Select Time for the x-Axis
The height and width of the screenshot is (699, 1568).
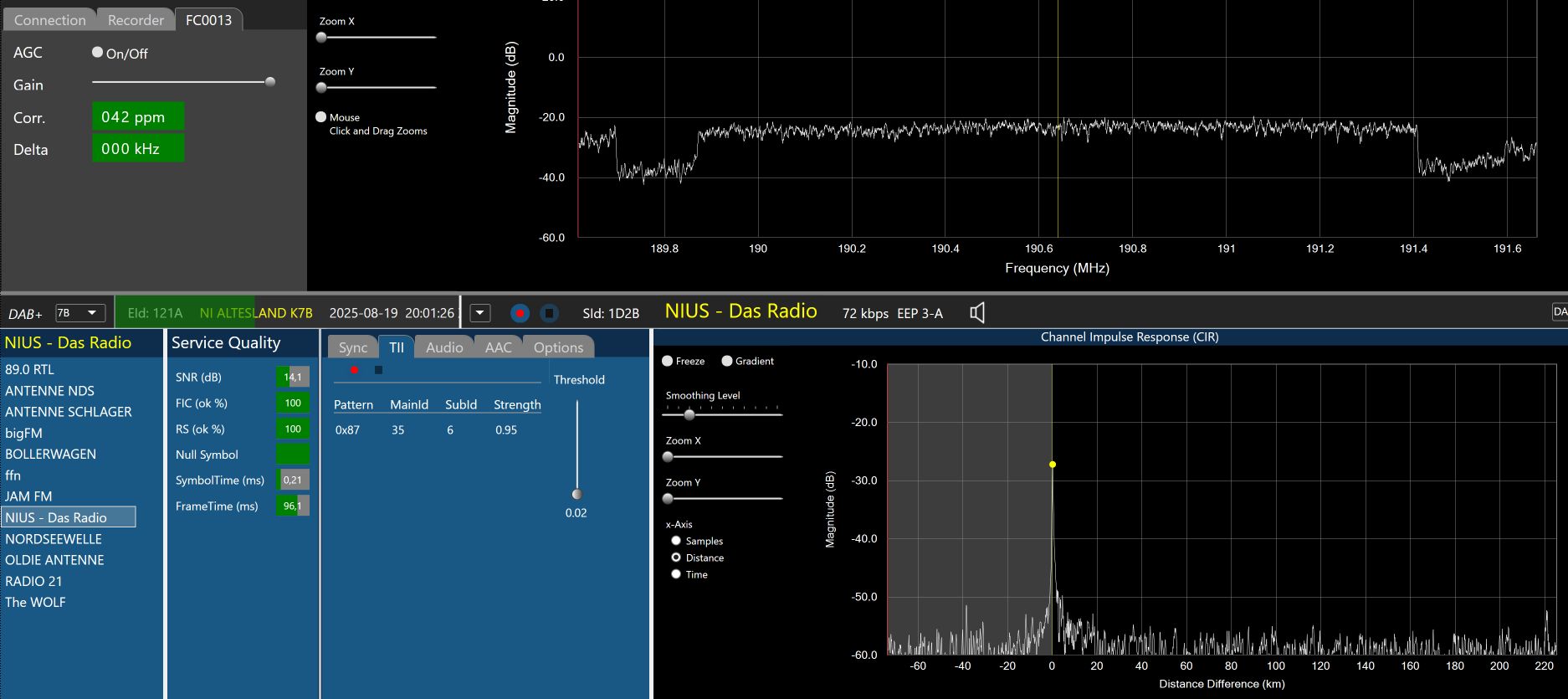pos(676,574)
